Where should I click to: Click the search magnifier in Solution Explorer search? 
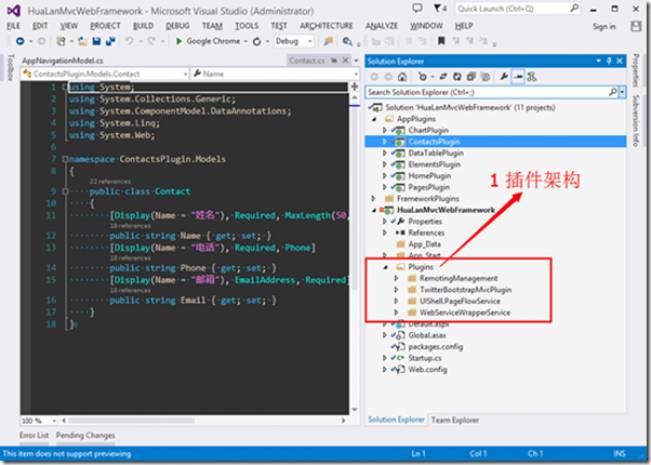612,92
